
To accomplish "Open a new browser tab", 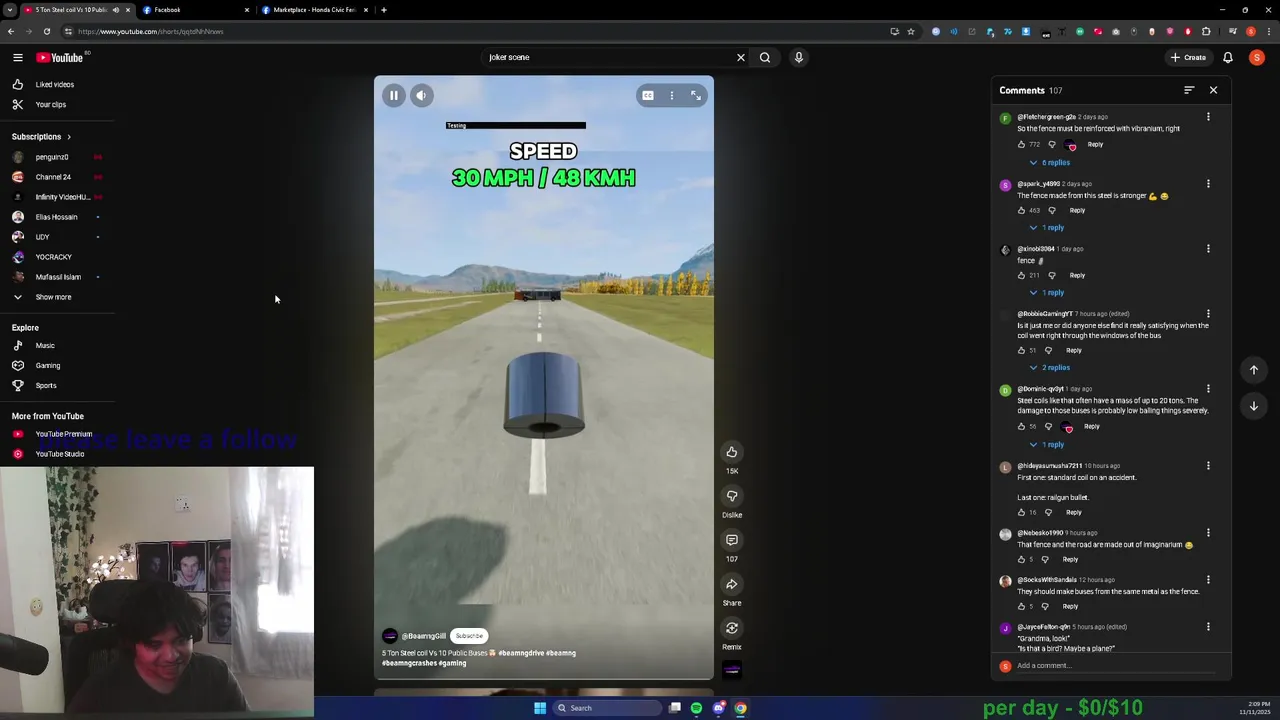I will tap(383, 10).
